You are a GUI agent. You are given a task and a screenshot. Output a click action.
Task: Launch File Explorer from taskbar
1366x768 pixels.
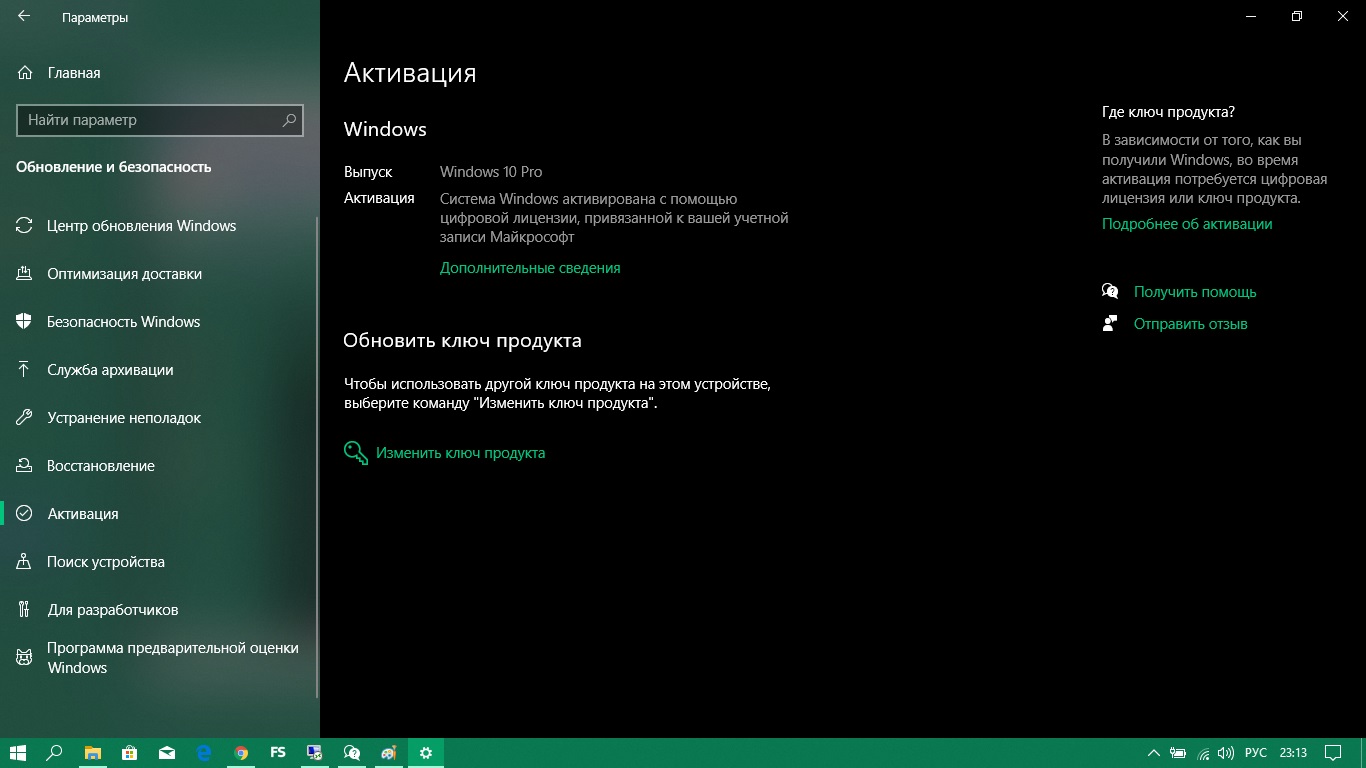pyautogui.click(x=92, y=753)
